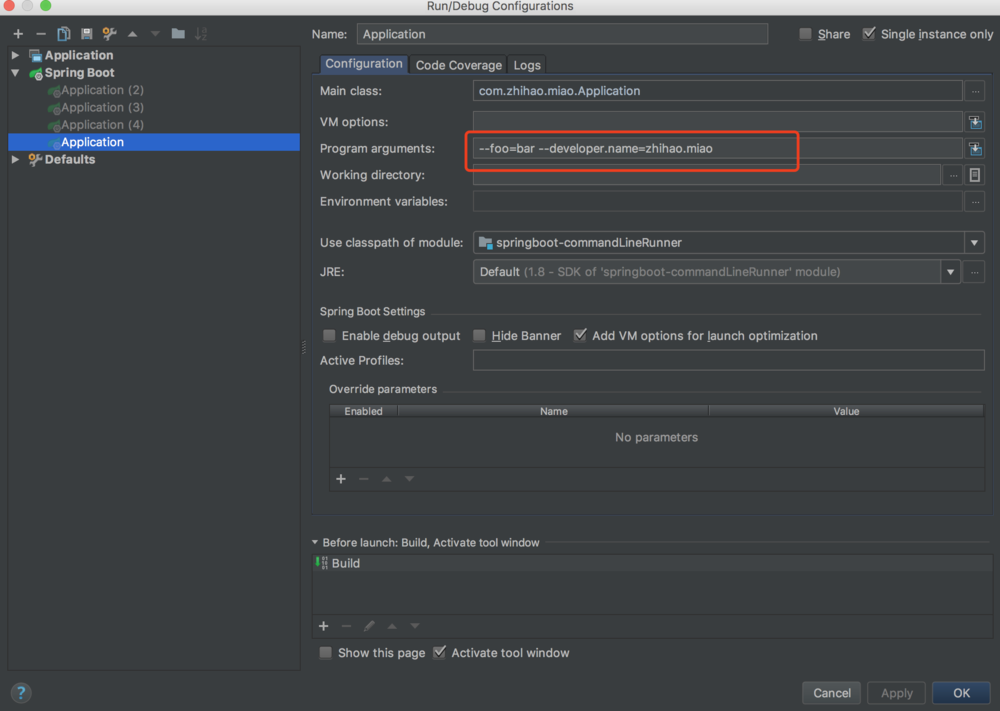Sort configurations with the sort alphabetically icon

200,33
